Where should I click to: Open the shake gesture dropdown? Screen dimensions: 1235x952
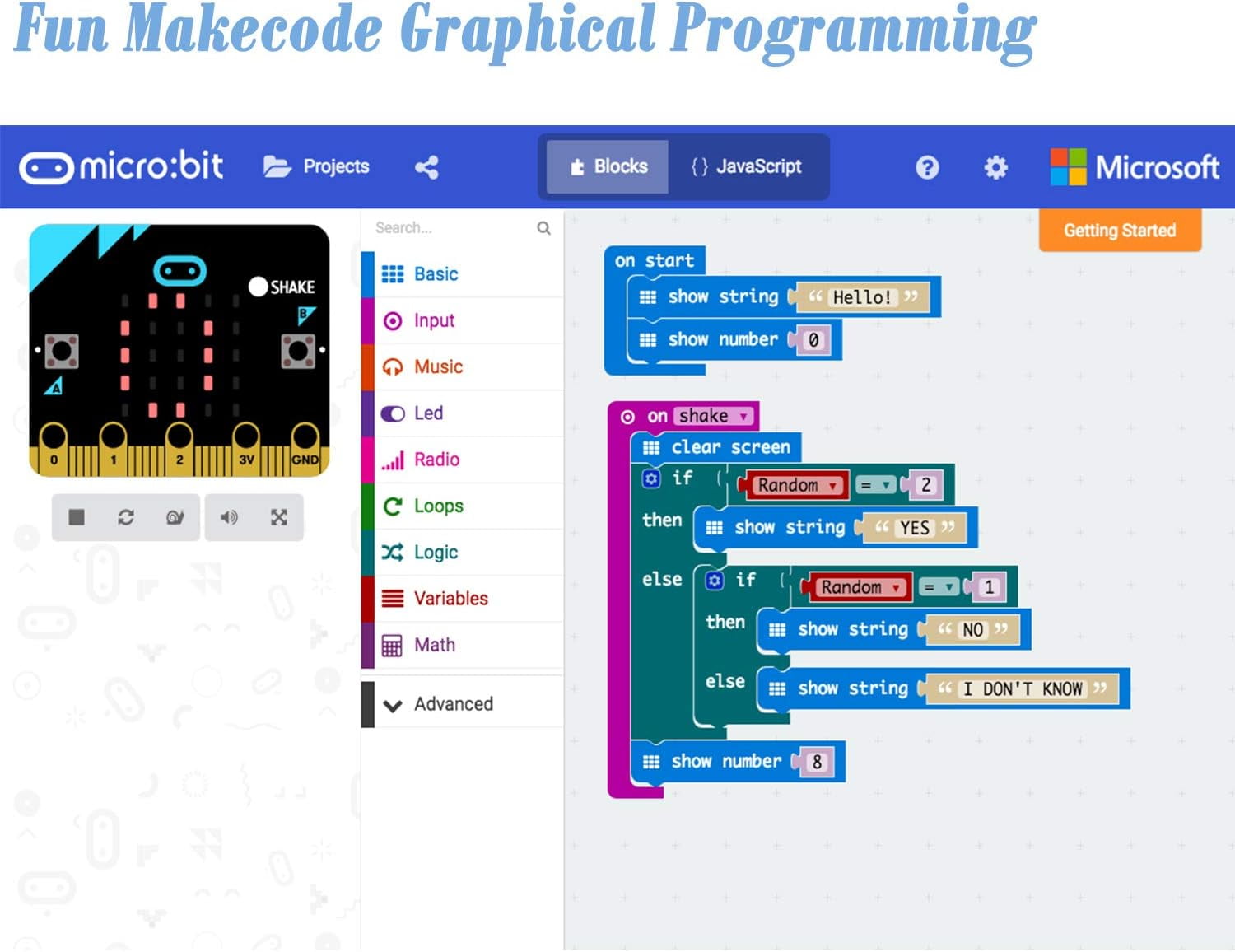click(743, 417)
